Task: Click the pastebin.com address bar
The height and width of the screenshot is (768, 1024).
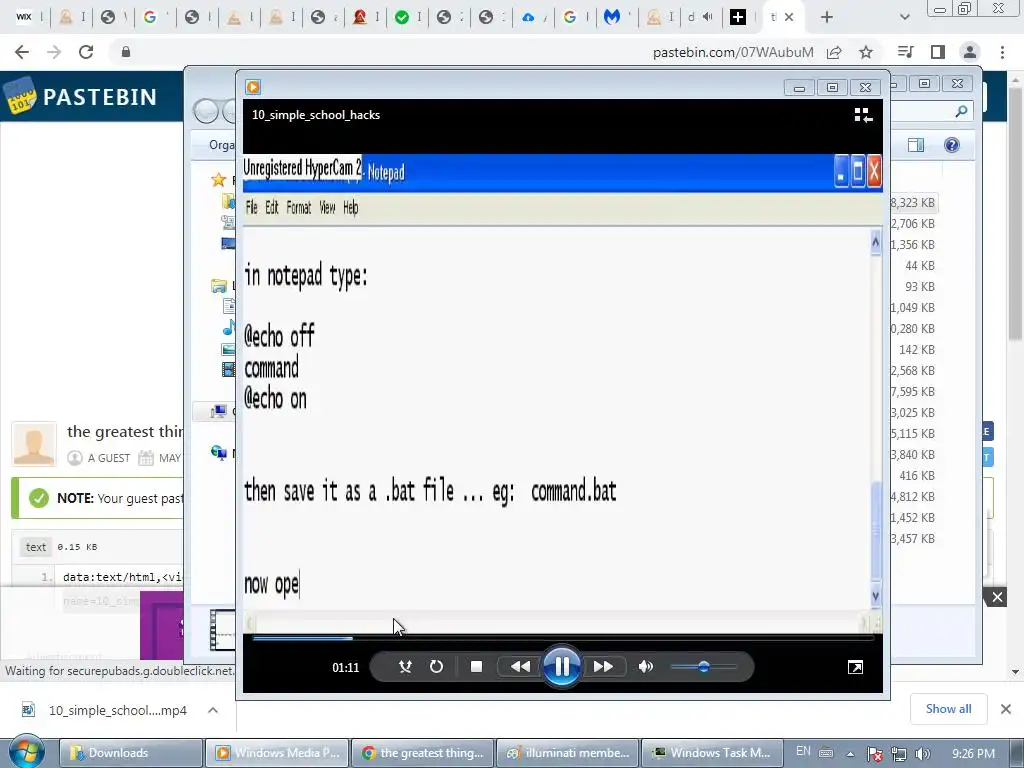Action: [733, 52]
